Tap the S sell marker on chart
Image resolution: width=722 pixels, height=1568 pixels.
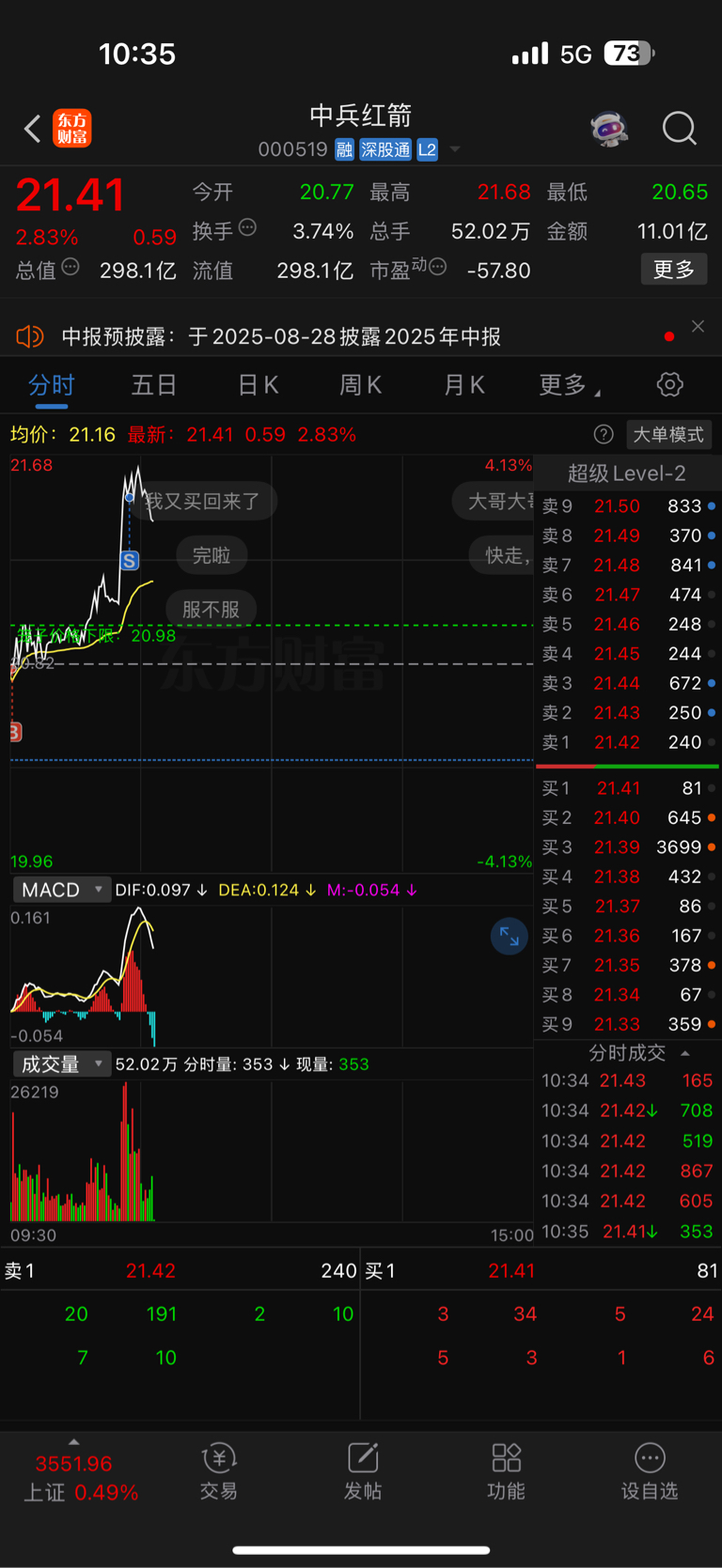pos(130,561)
